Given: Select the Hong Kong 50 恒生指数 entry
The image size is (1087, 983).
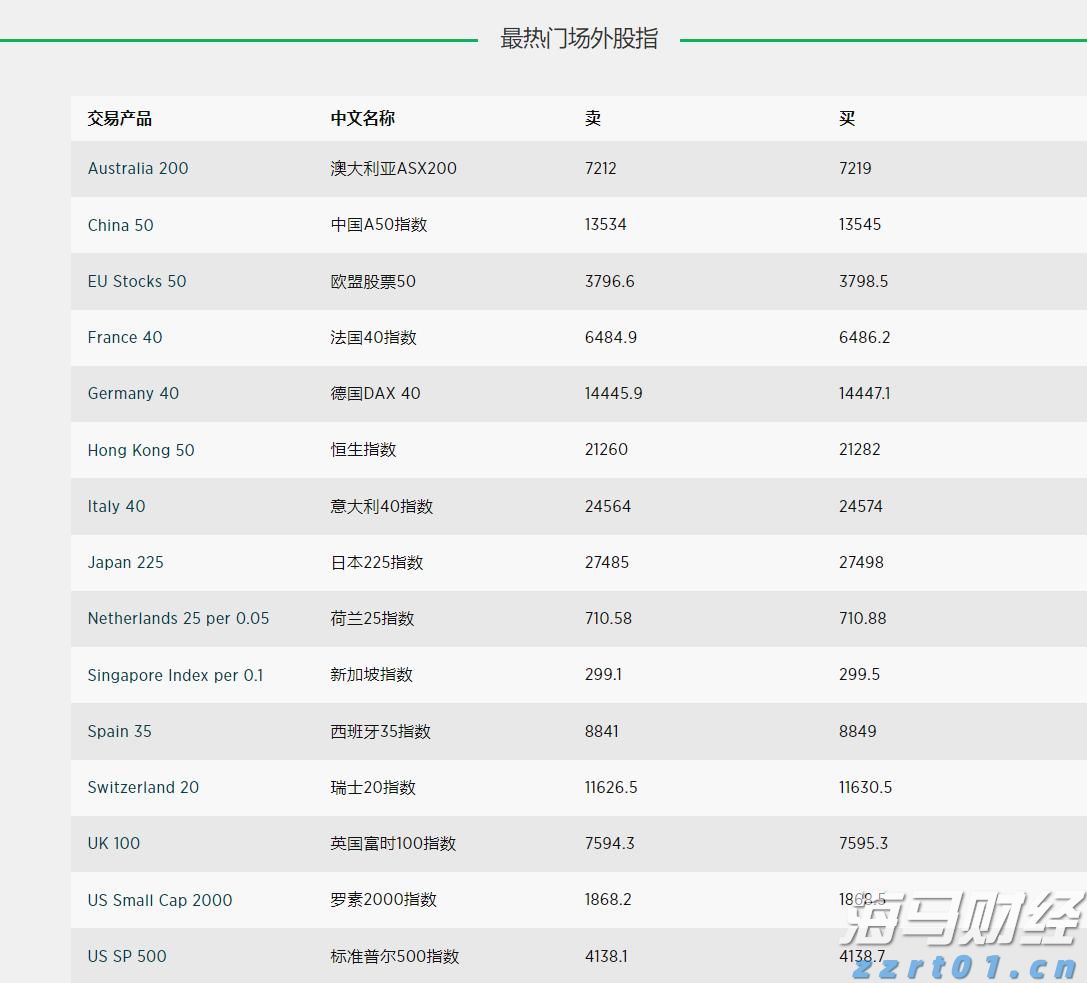Looking at the screenshot, I should 141,450.
